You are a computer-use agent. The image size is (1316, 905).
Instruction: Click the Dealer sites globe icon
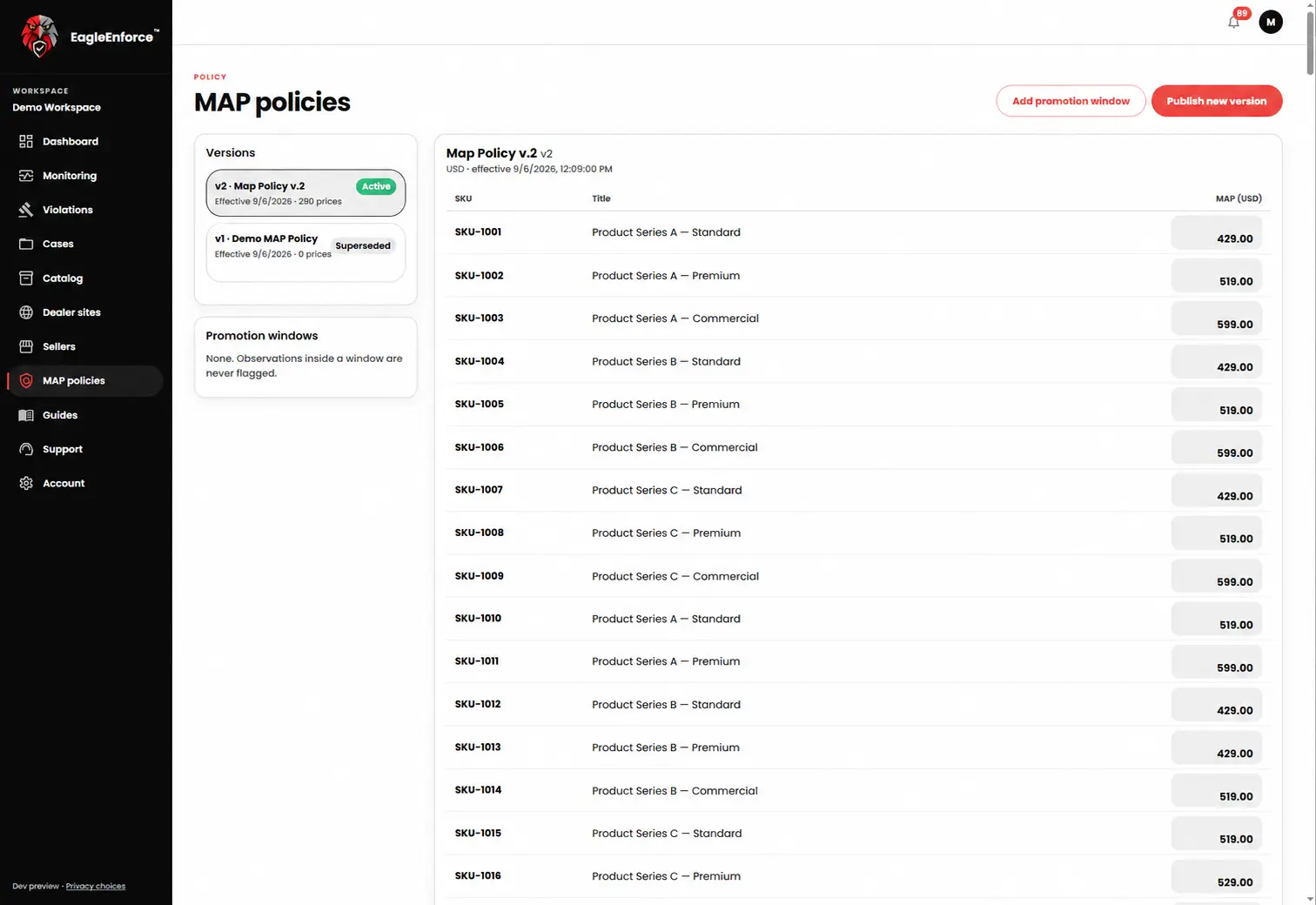(26, 312)
